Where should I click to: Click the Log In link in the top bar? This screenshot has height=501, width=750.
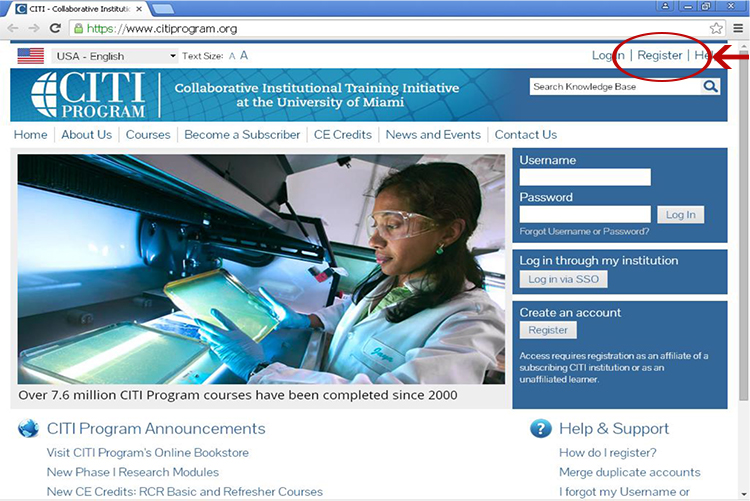608,55
